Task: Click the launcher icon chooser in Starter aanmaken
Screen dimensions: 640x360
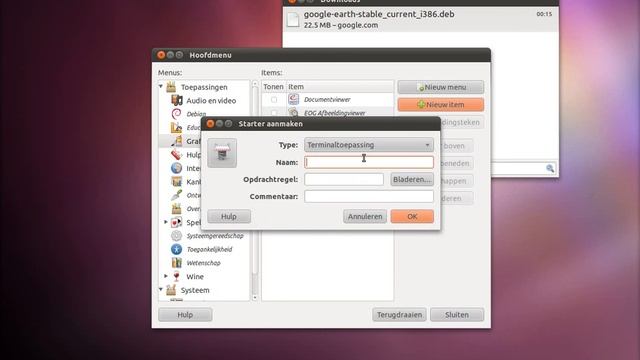Action: coord(222,153)
